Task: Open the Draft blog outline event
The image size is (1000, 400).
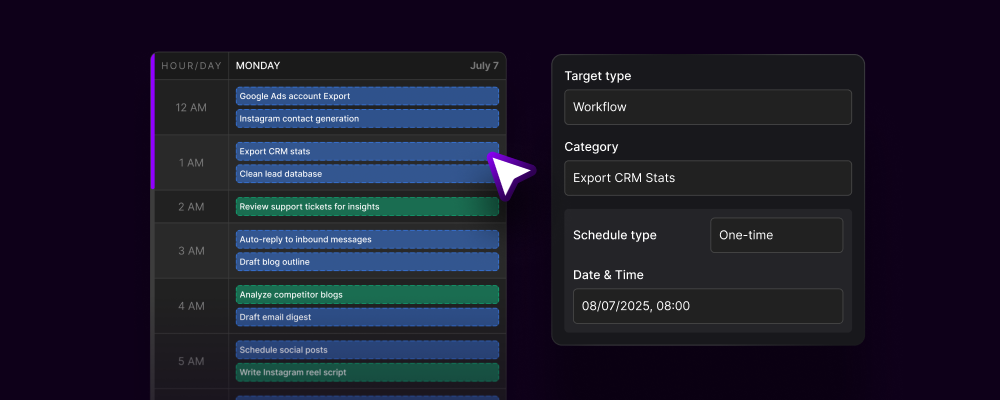Action: pos(367,262)
